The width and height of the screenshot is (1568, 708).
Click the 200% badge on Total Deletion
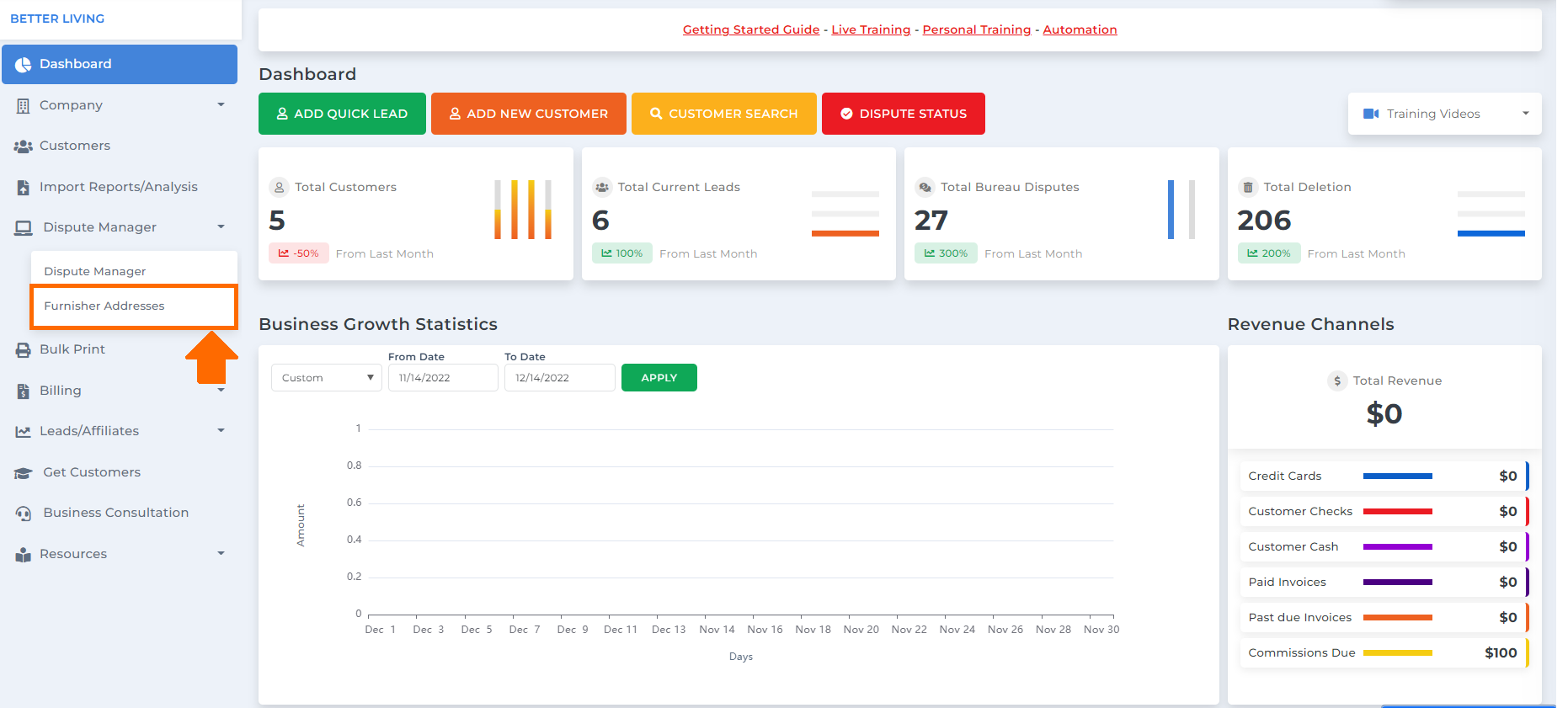click(x=1269, y=253)
